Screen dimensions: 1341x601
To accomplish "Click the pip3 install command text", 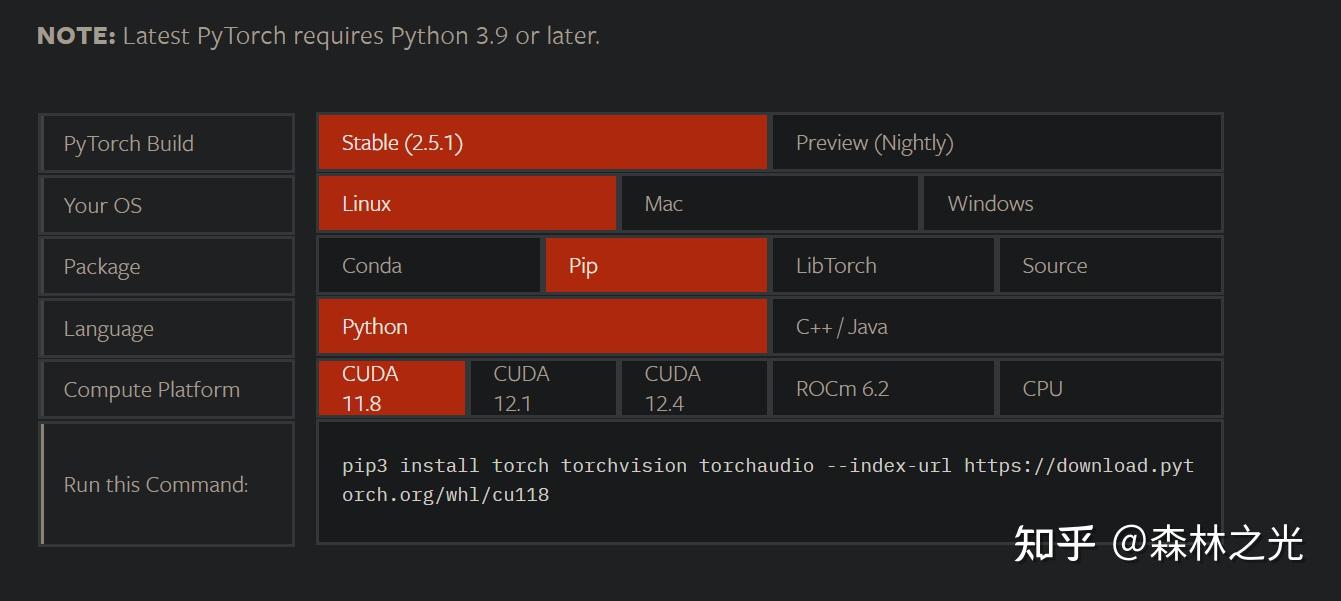I will 768,480.
